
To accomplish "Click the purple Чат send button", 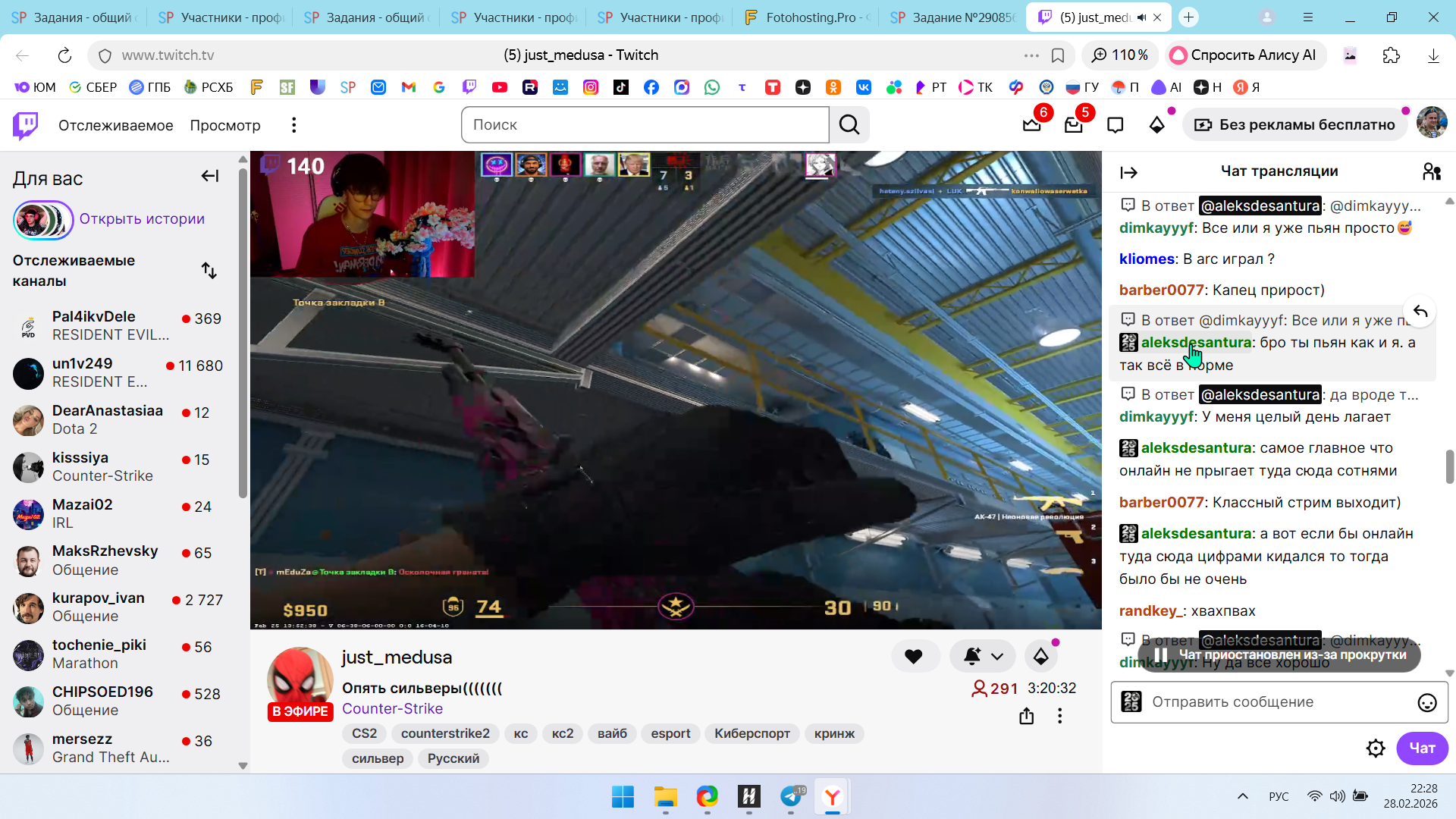I will 1421,748.
